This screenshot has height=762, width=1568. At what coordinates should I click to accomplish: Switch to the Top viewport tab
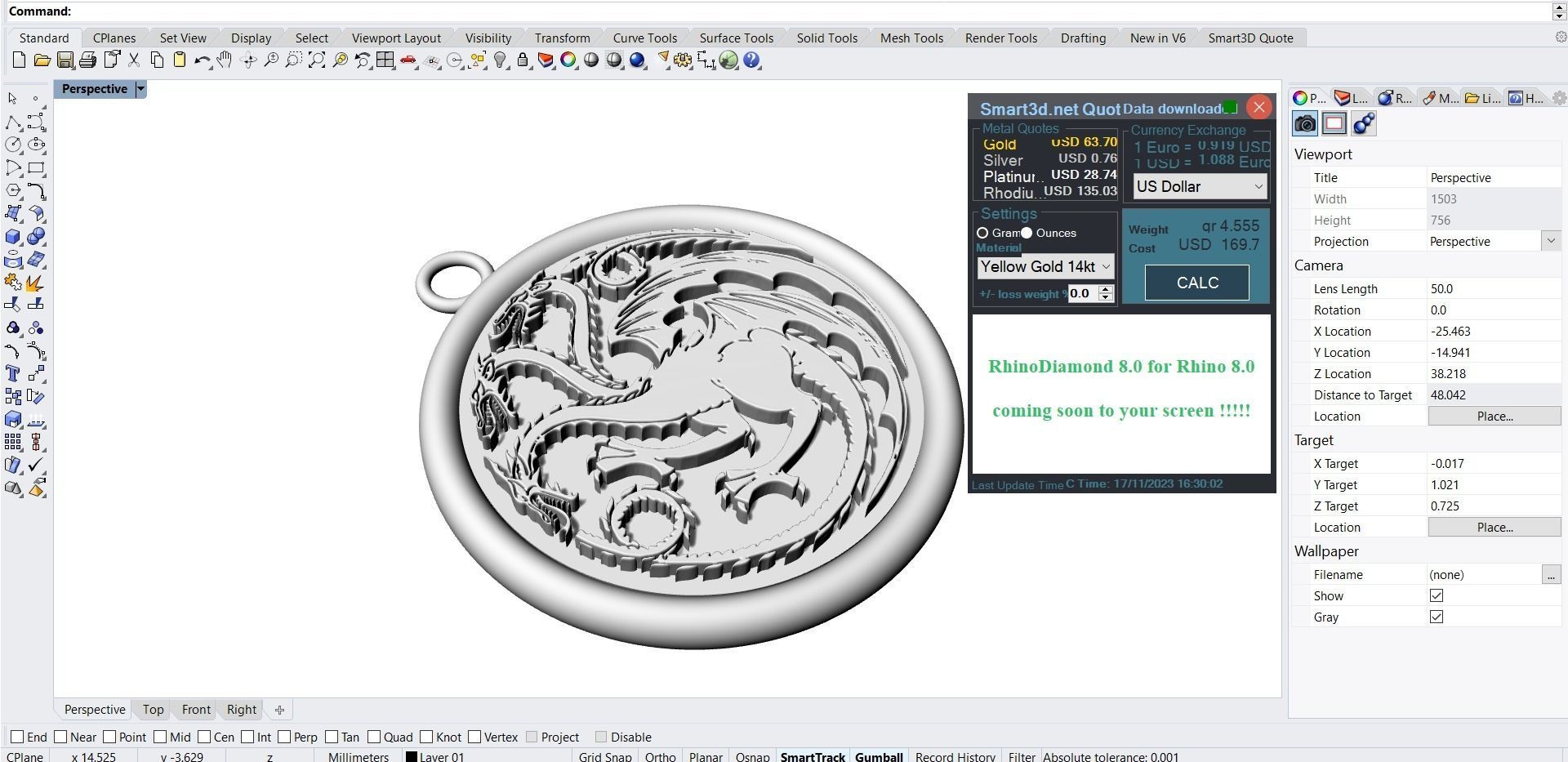pos(153,709)
